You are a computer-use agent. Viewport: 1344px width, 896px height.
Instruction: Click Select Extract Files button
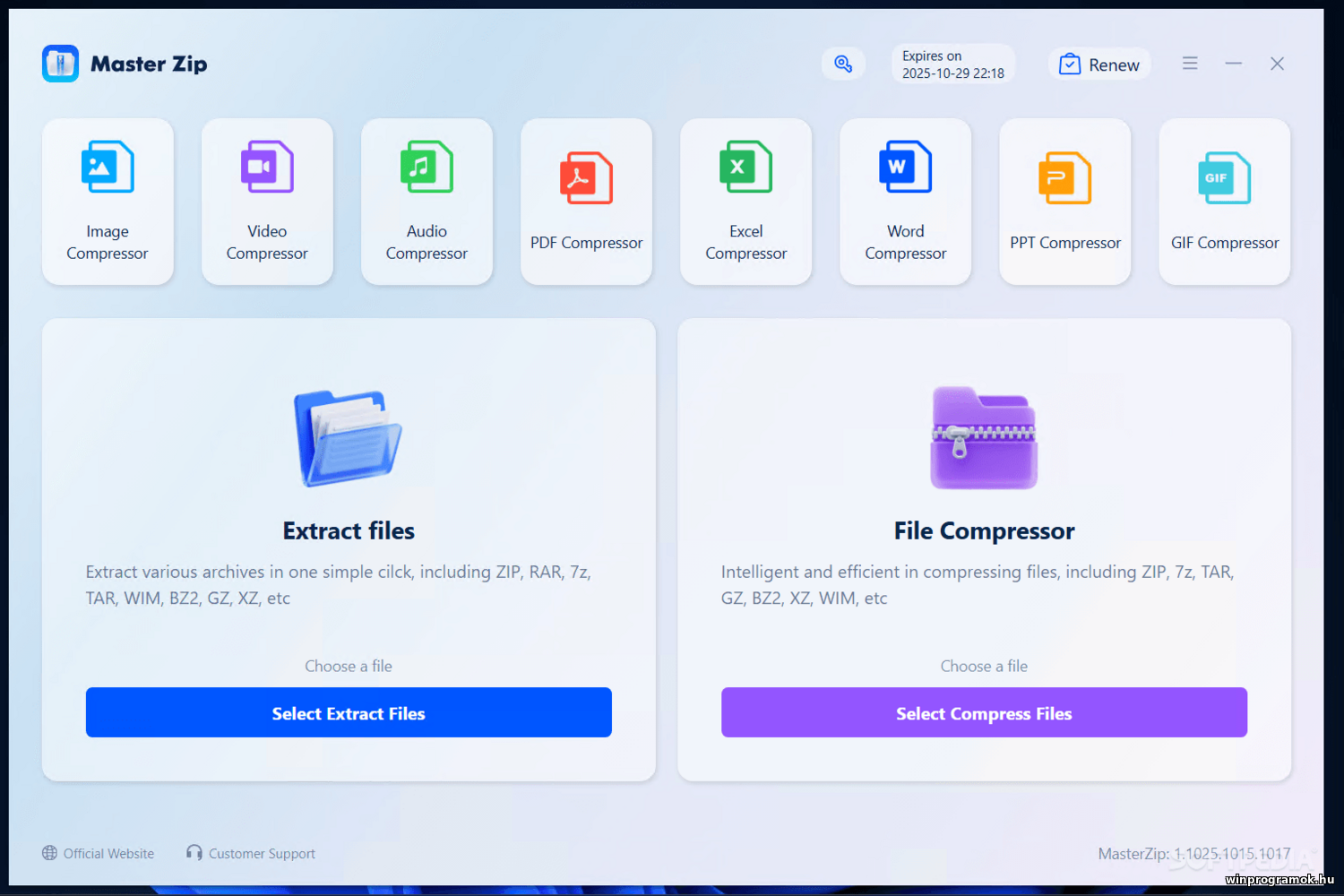(x=349, y=712)
